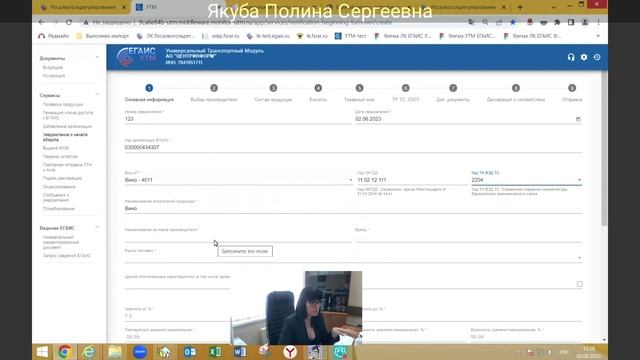The image size is (640, 360).
Task: Open the lk.fsrar.ru bookmark
Action: pos(312,36)
